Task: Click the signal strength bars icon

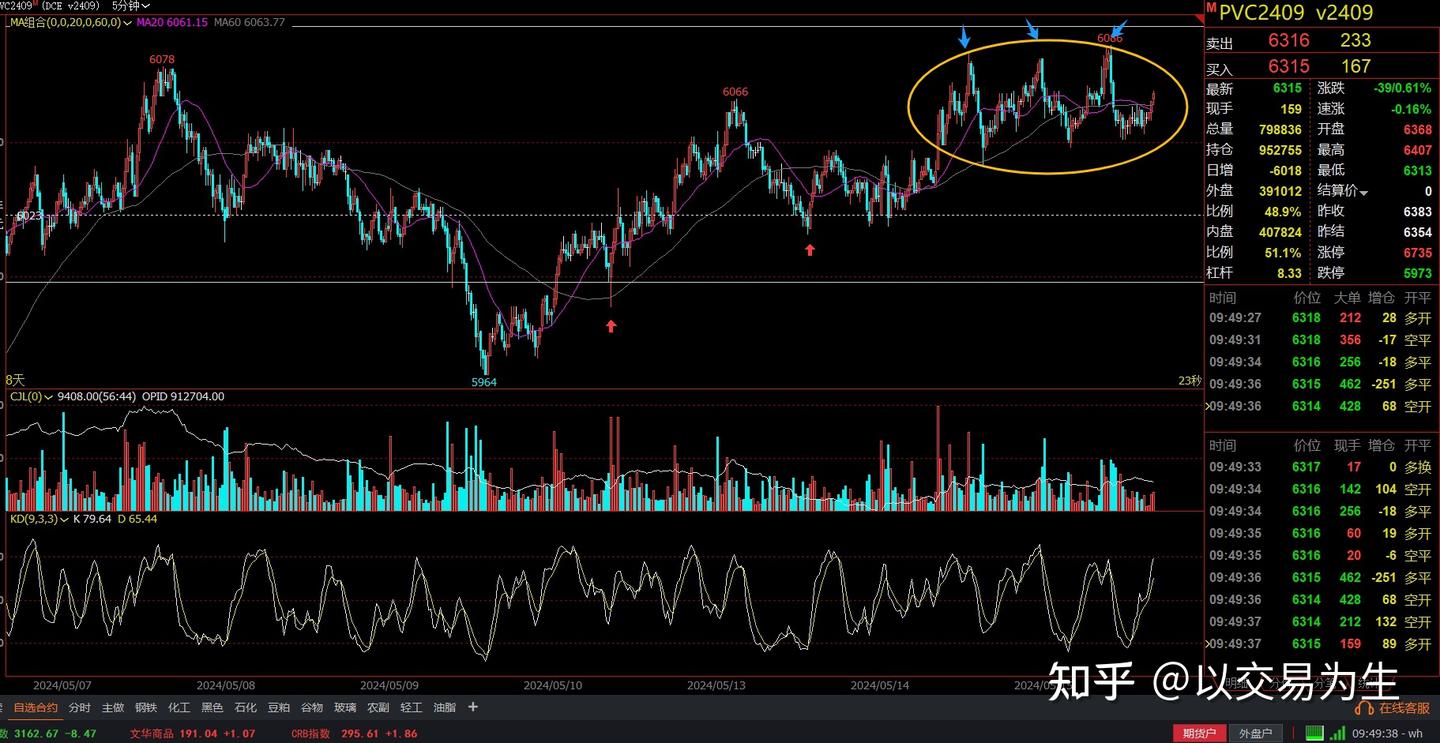Action: tap(1336, 733)
